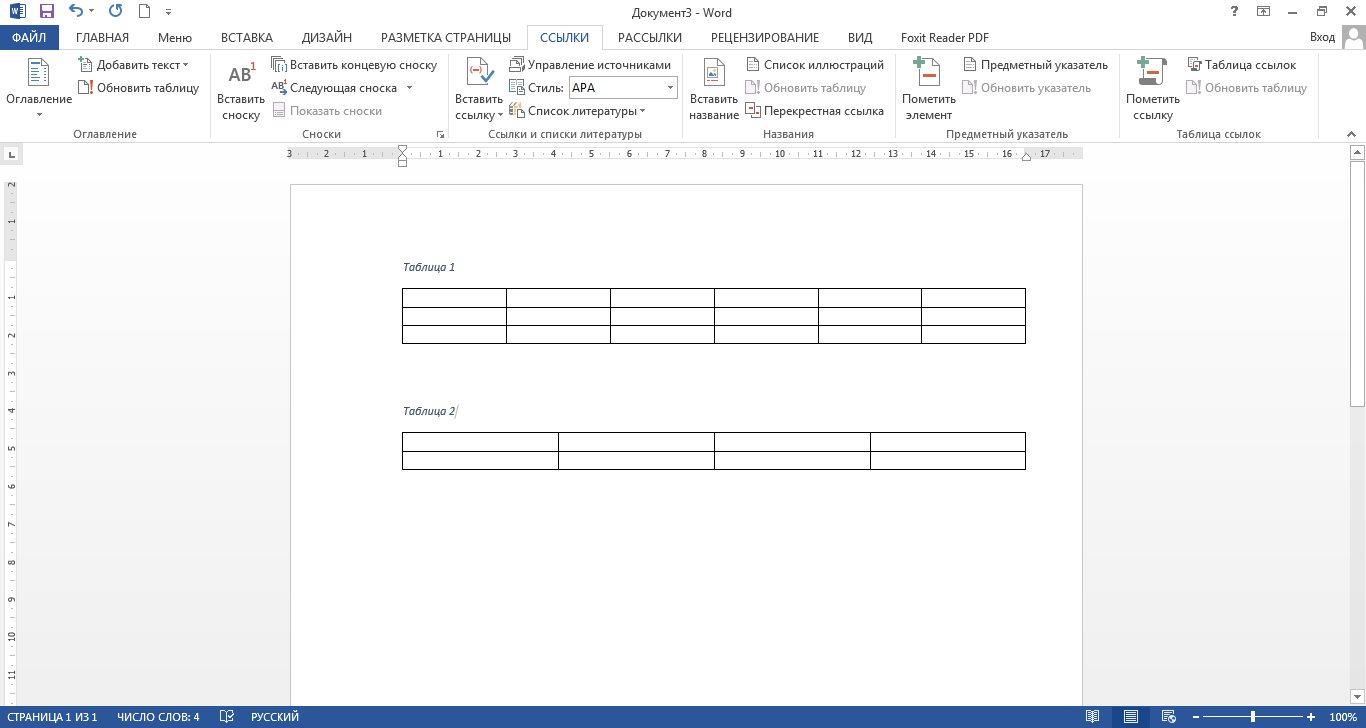Screen dimensions: 1366x728
Task: Open the Следующая сноска dropdown arrow
Action: coord(409,88)
